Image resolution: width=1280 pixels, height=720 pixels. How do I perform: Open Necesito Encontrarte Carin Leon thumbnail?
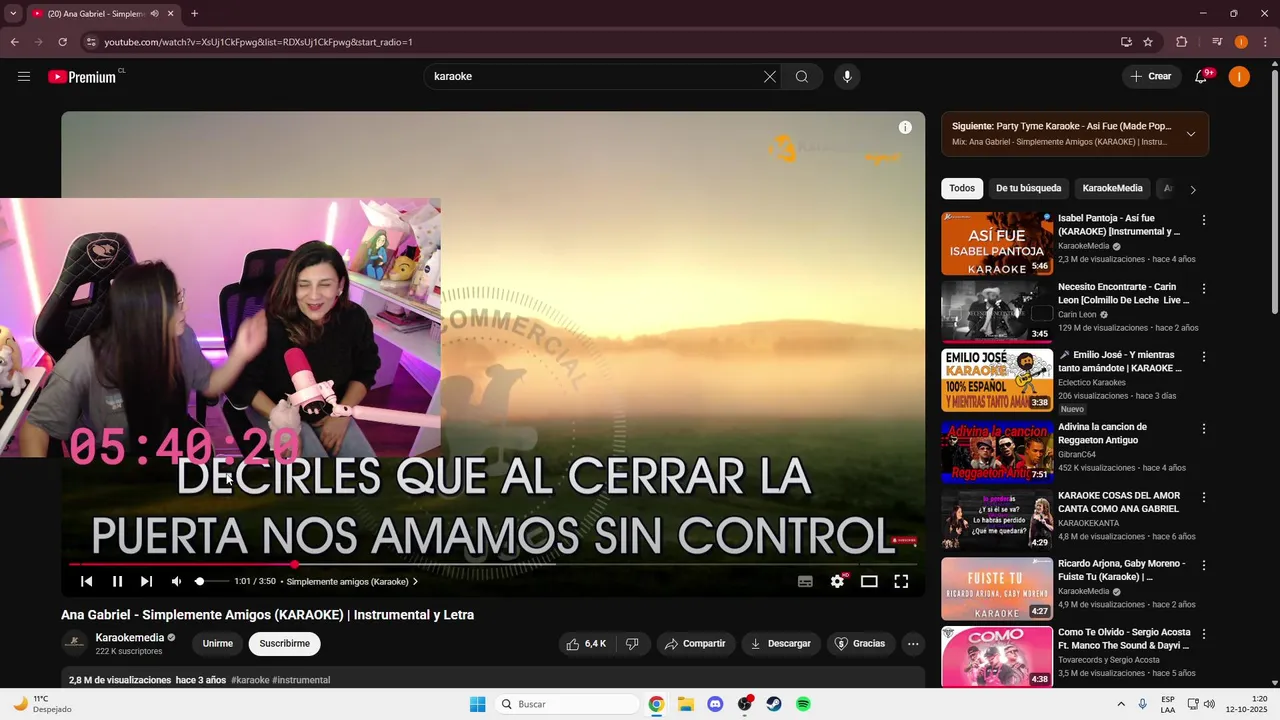pos(997,311)
